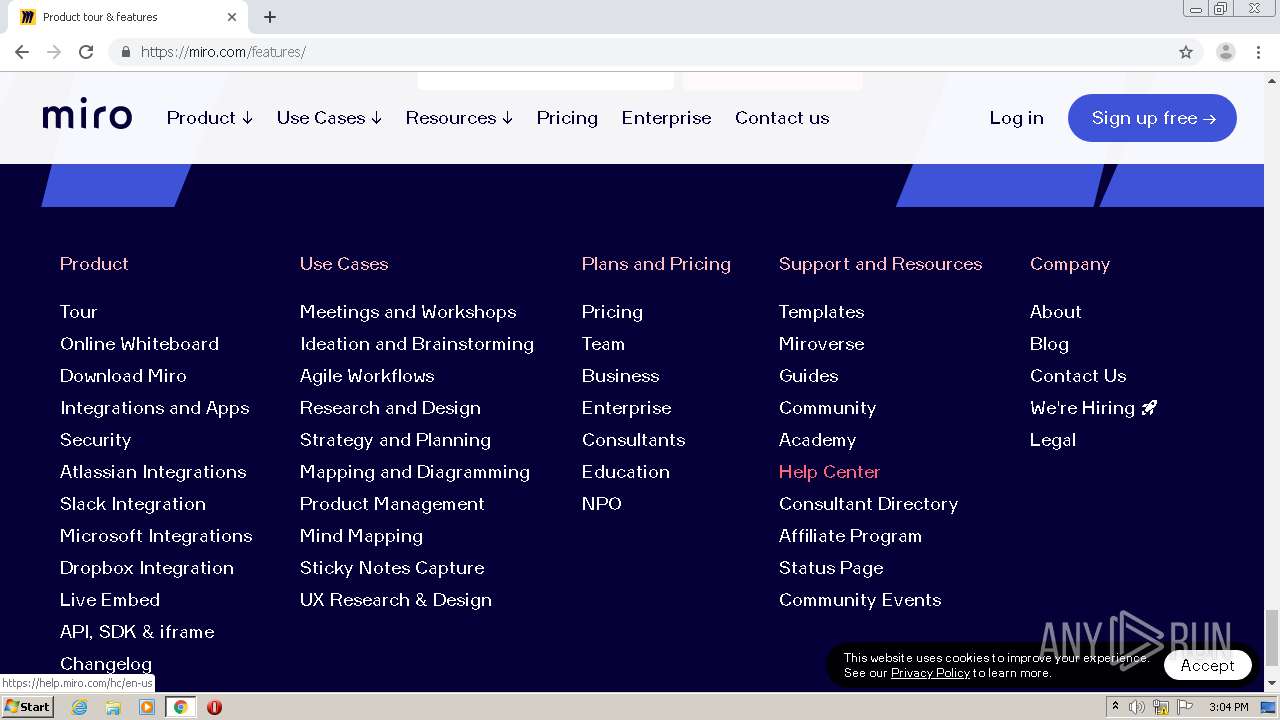The image size is (1280, 720).
Task: Open the red Opera taskbar icon
Action: pyautogui.click(x=214, y=707)
